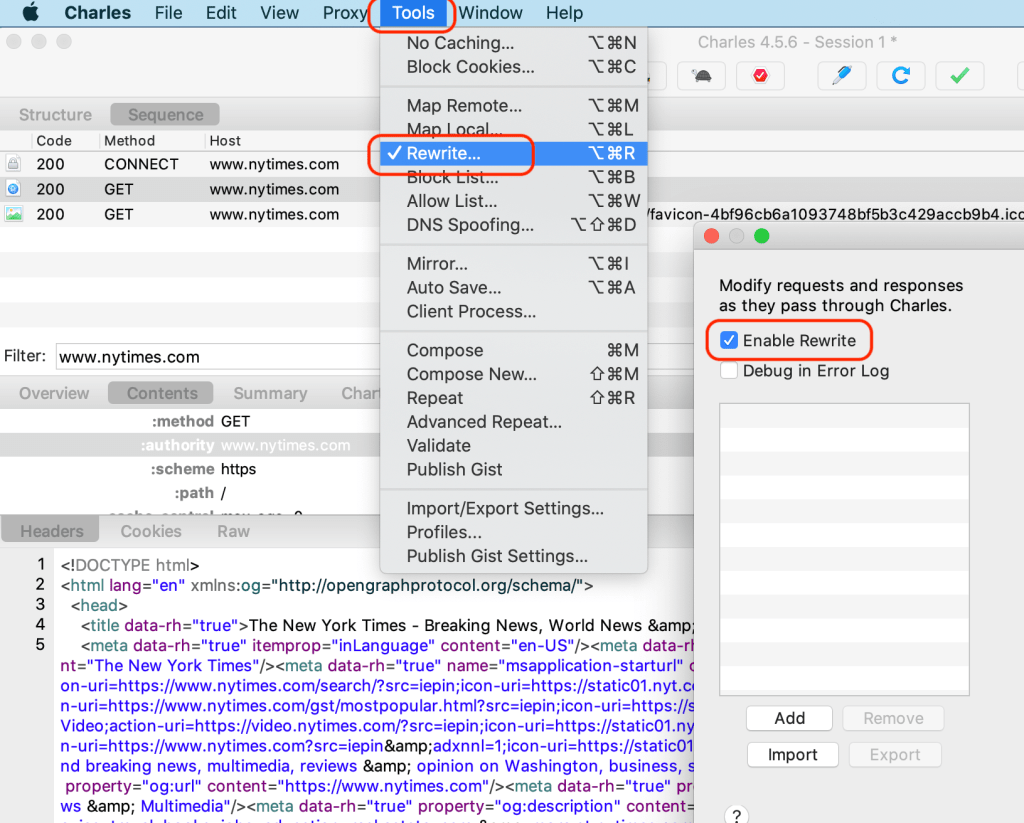Click the blue pen compose icon

point(841,76)
